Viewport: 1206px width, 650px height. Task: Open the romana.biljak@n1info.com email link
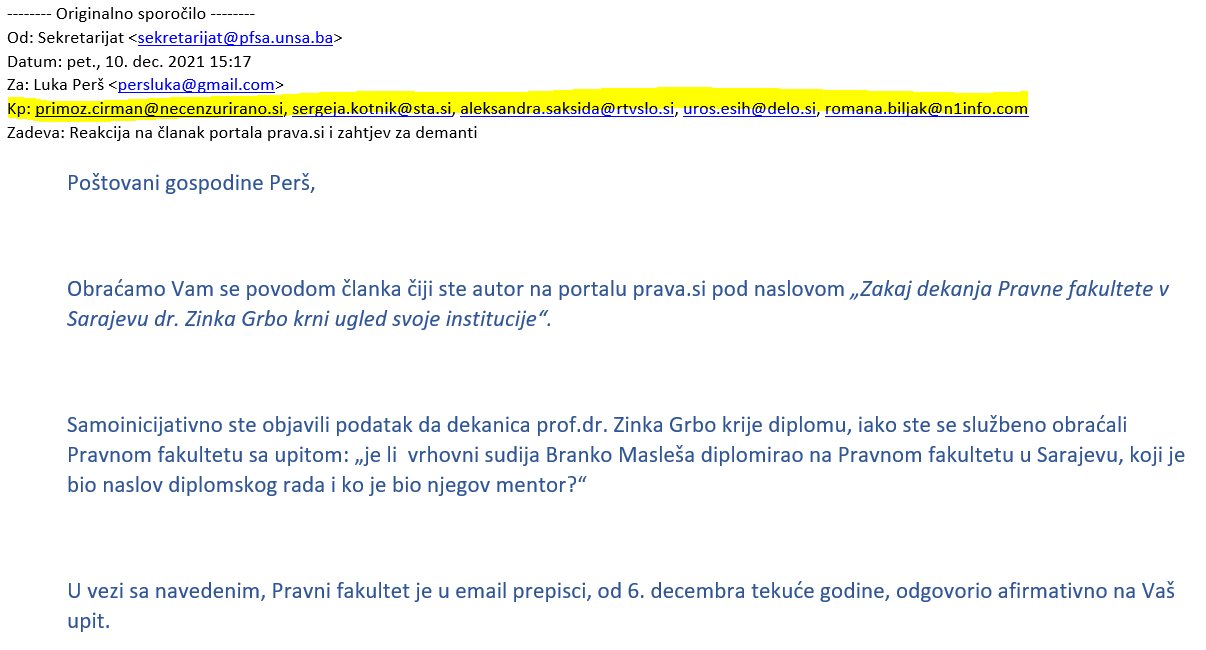point(926,108)
